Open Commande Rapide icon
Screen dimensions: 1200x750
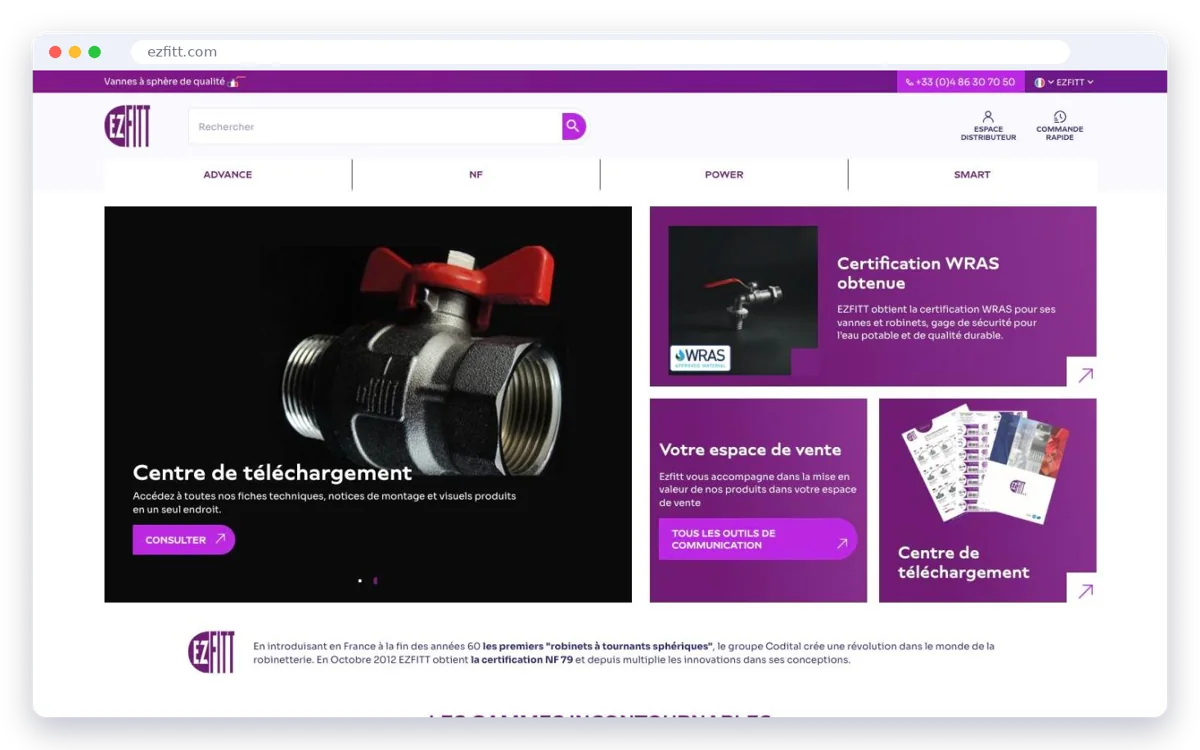(1059, 126)
